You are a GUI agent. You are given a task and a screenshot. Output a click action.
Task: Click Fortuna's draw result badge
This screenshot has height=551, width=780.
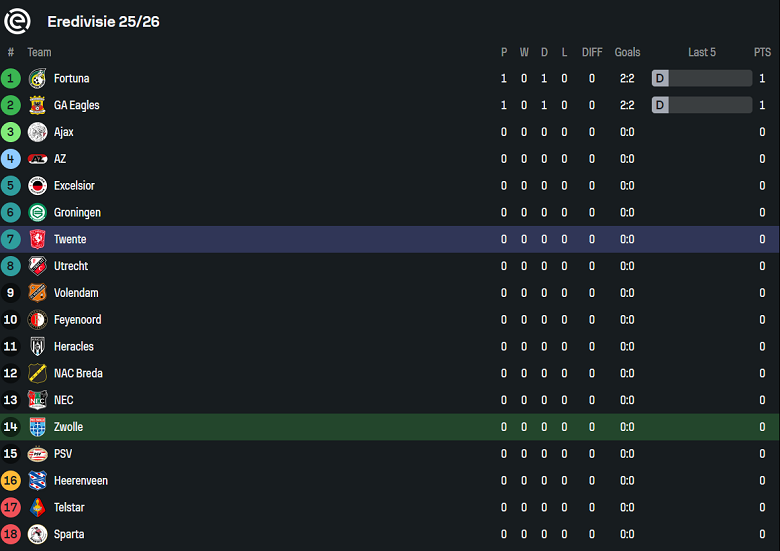point(660,78)
